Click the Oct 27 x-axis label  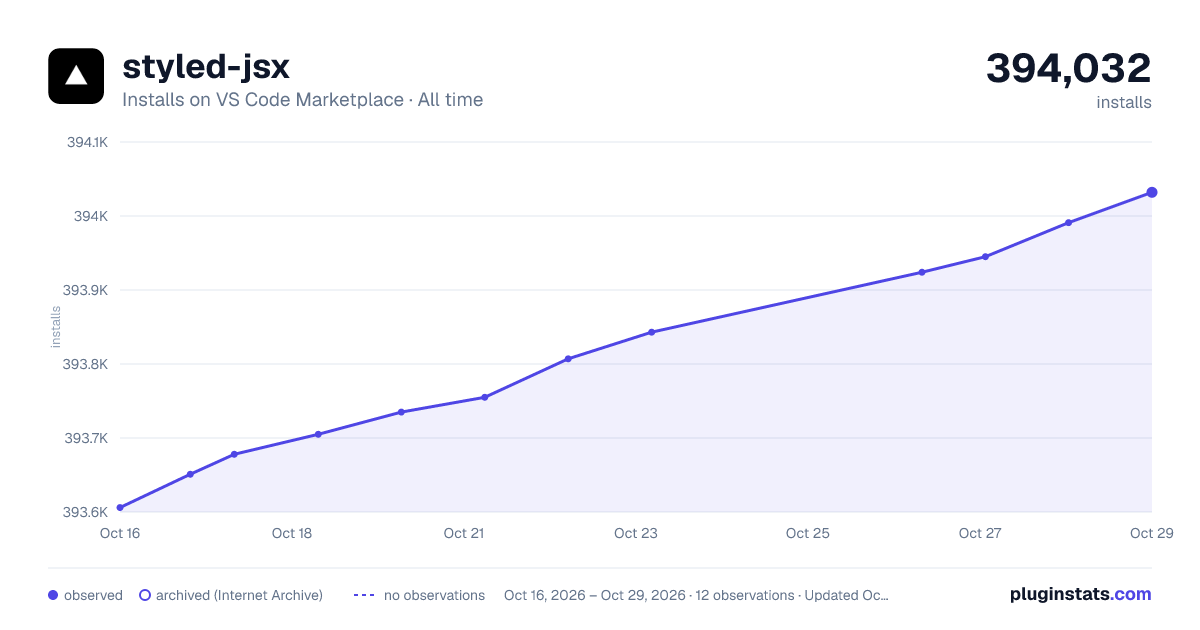click(980, 533)
